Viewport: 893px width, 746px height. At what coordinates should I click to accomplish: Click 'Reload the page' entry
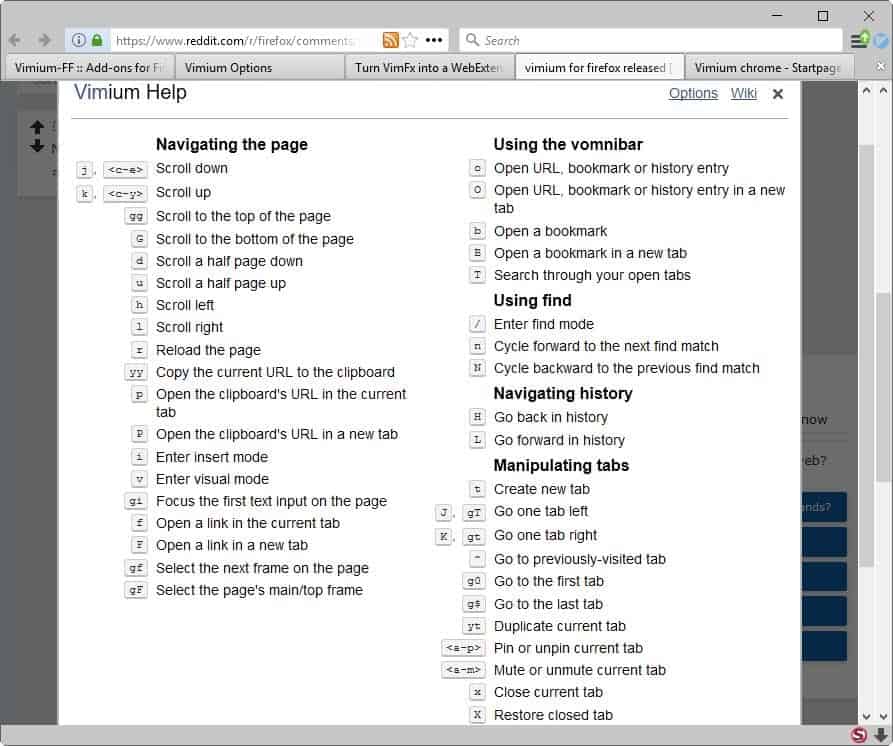pyautogui.click(x=208, y=350)
